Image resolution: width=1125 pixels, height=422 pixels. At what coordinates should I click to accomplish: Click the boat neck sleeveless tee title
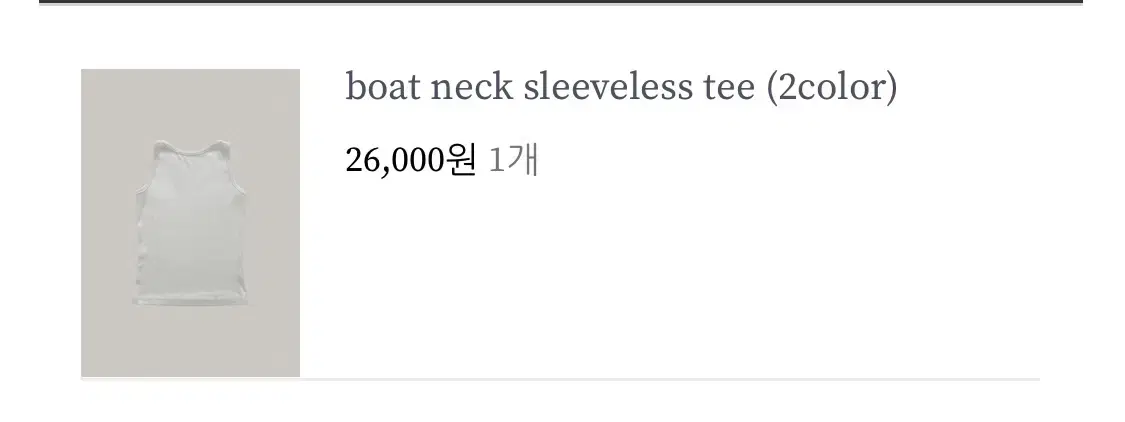coord(621,88)
